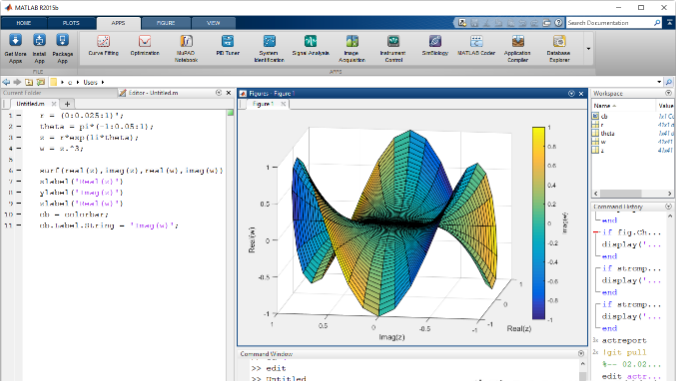The image size is (678, 381).
Task: Click the Command Window vertical scrollbar
Action: coord(583,370)
